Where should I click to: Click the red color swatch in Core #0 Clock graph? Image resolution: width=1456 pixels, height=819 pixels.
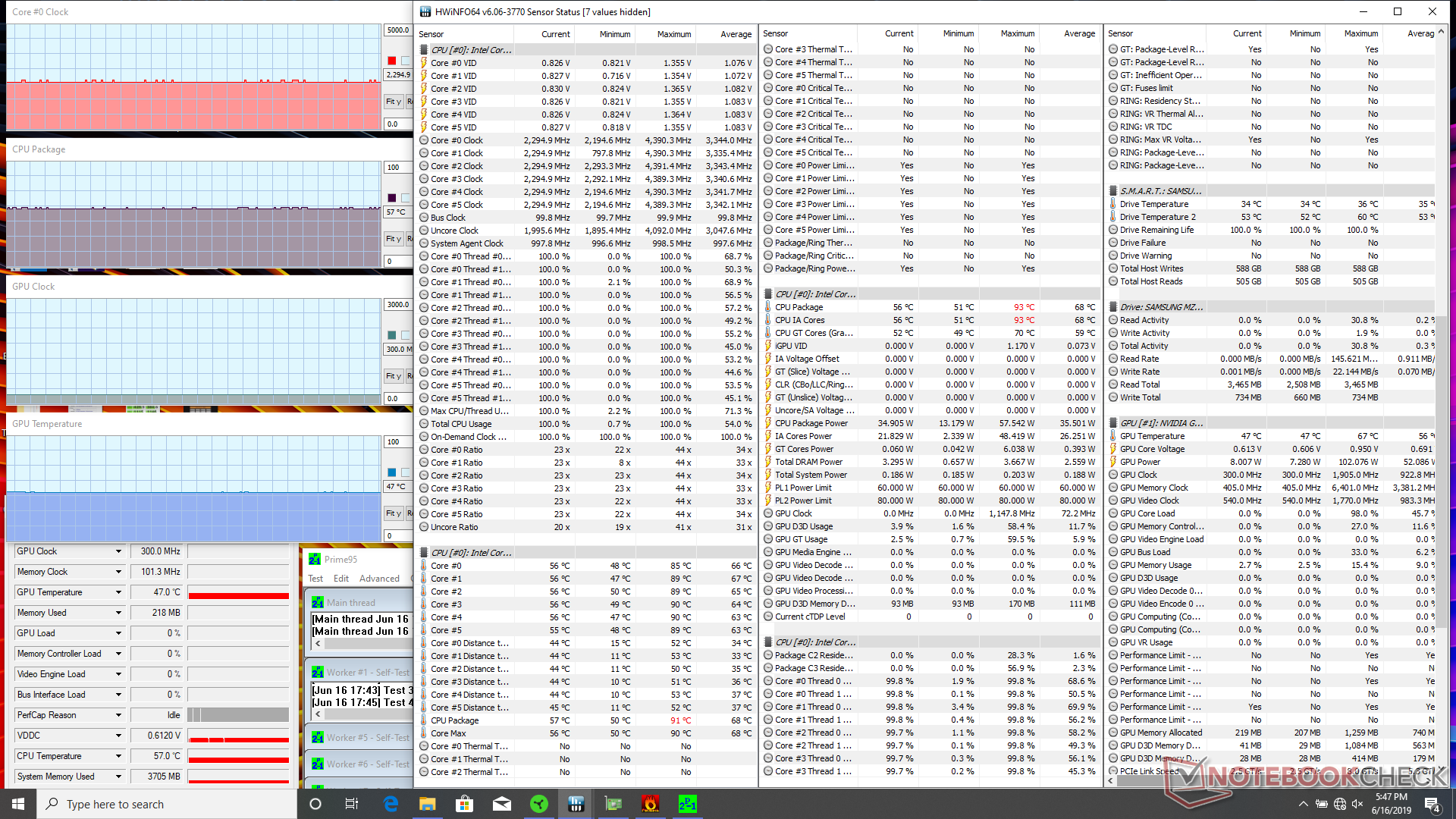point(391,61)
